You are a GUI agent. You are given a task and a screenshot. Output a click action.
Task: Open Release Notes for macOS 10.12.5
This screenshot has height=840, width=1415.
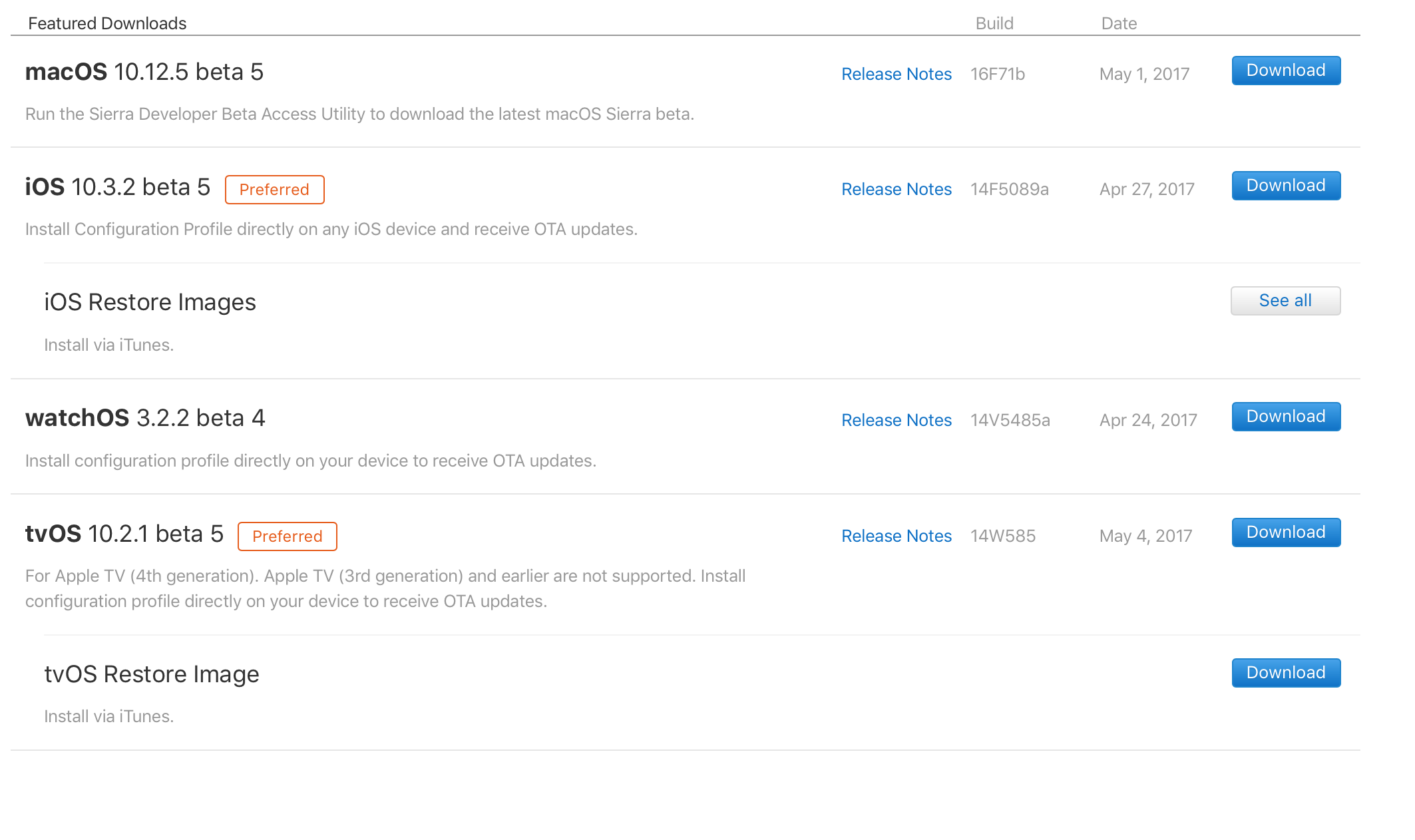897,74
